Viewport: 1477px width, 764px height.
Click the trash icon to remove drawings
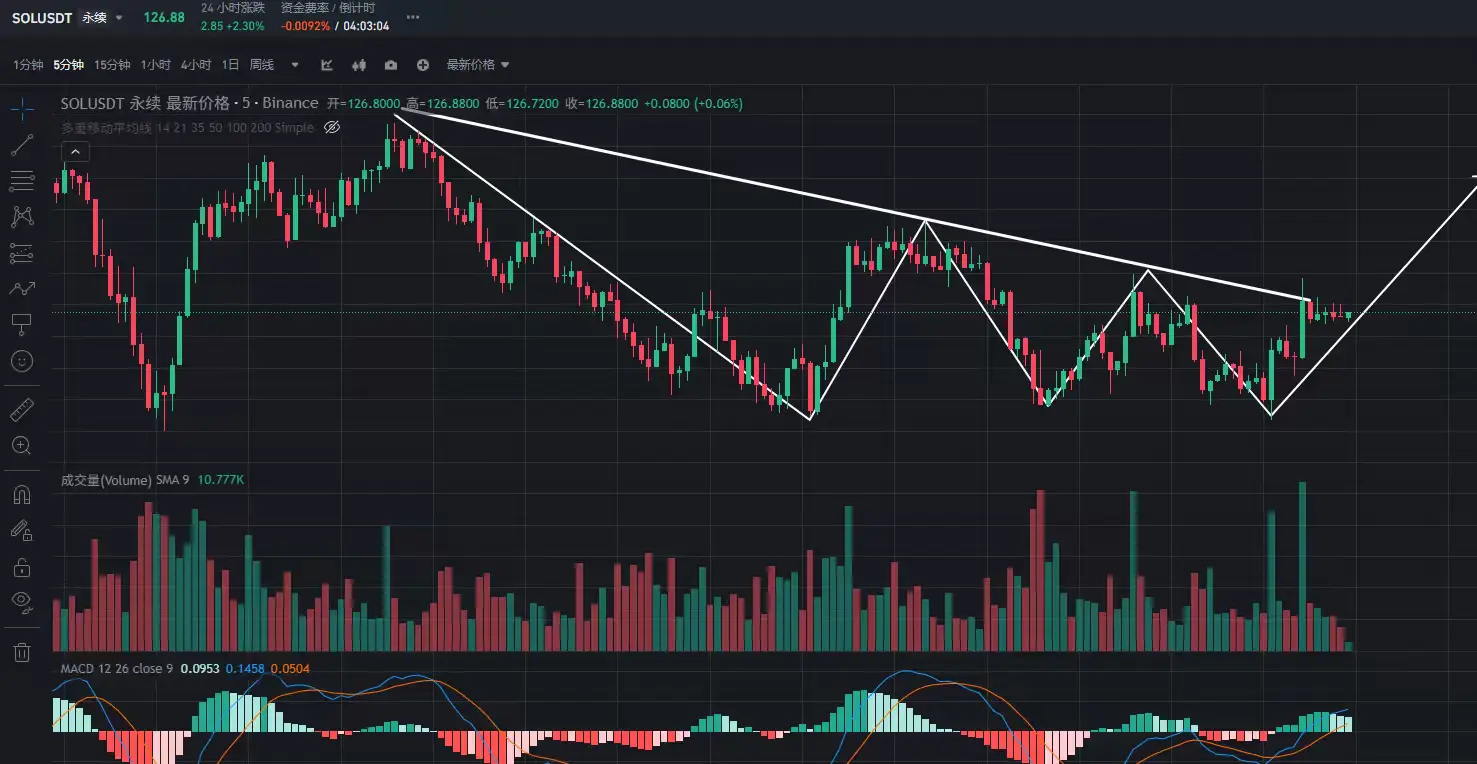point(21,653)
